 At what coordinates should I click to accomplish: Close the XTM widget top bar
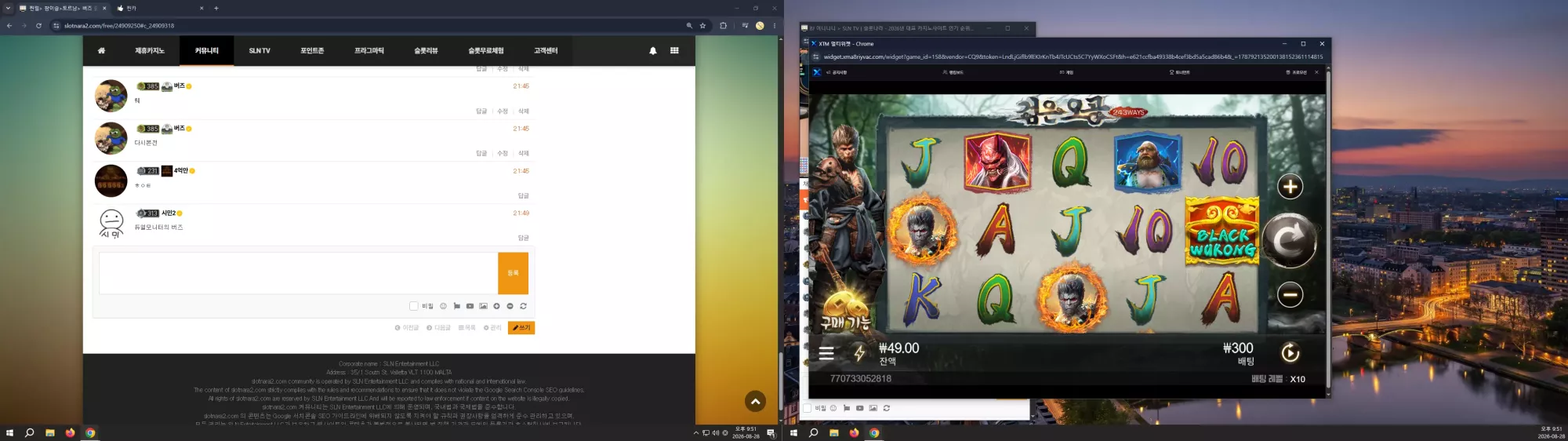1316,72
